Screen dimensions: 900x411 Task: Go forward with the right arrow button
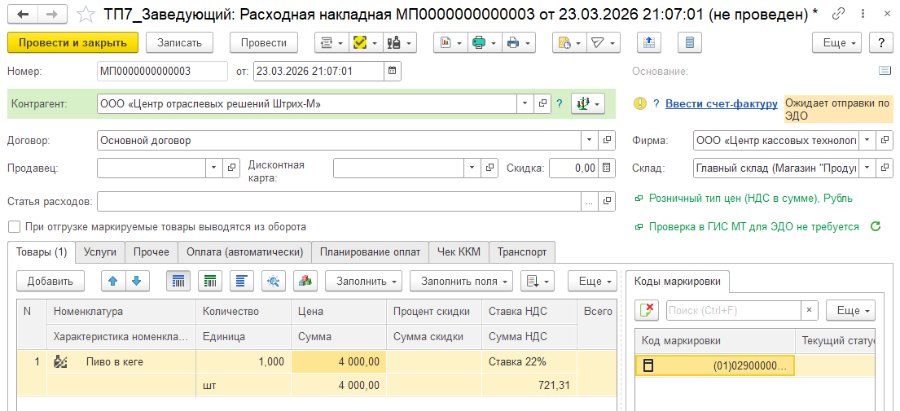pos(52,15)
